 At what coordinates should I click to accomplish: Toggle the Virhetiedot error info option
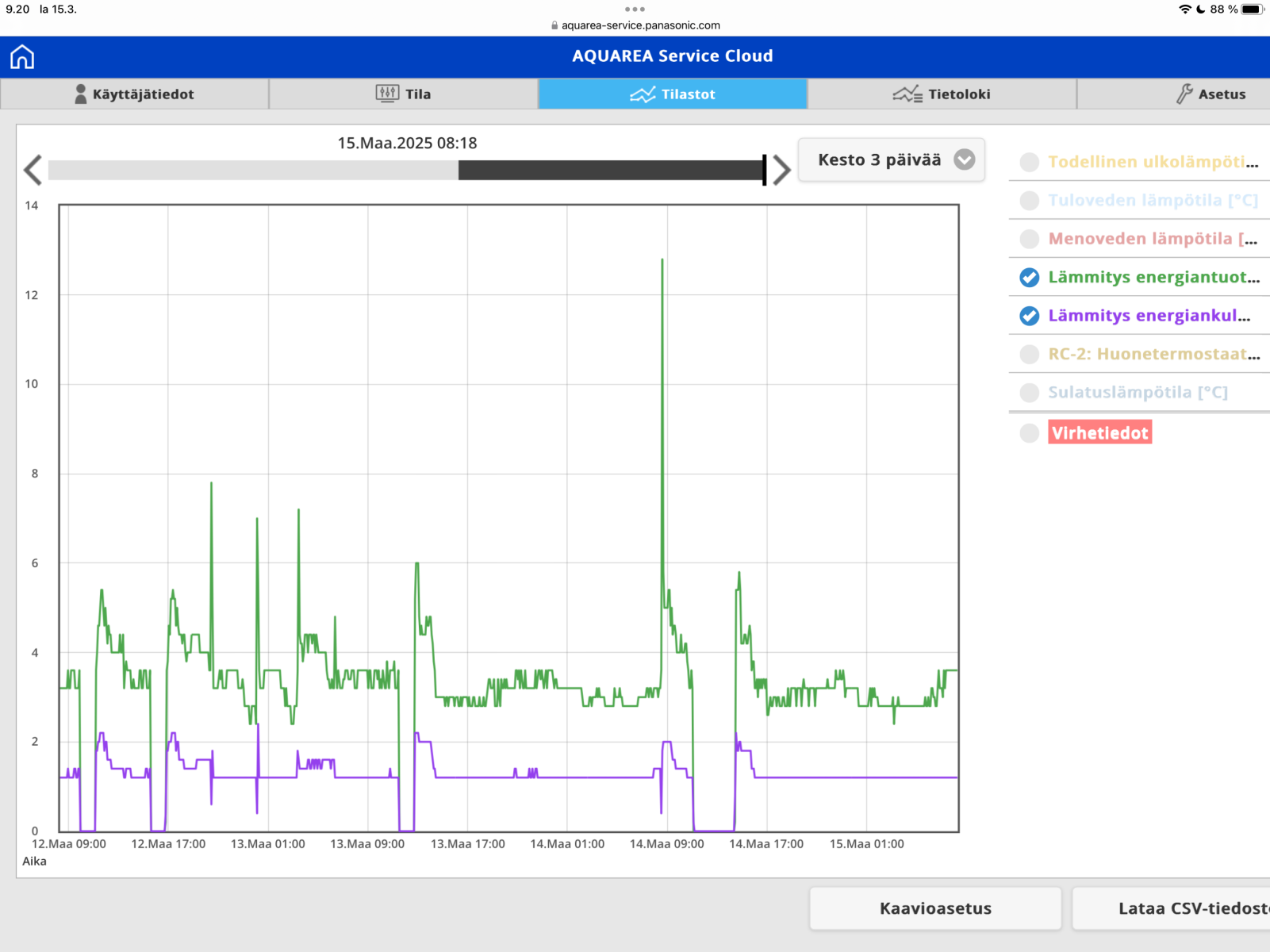[x=1029, y=433]
